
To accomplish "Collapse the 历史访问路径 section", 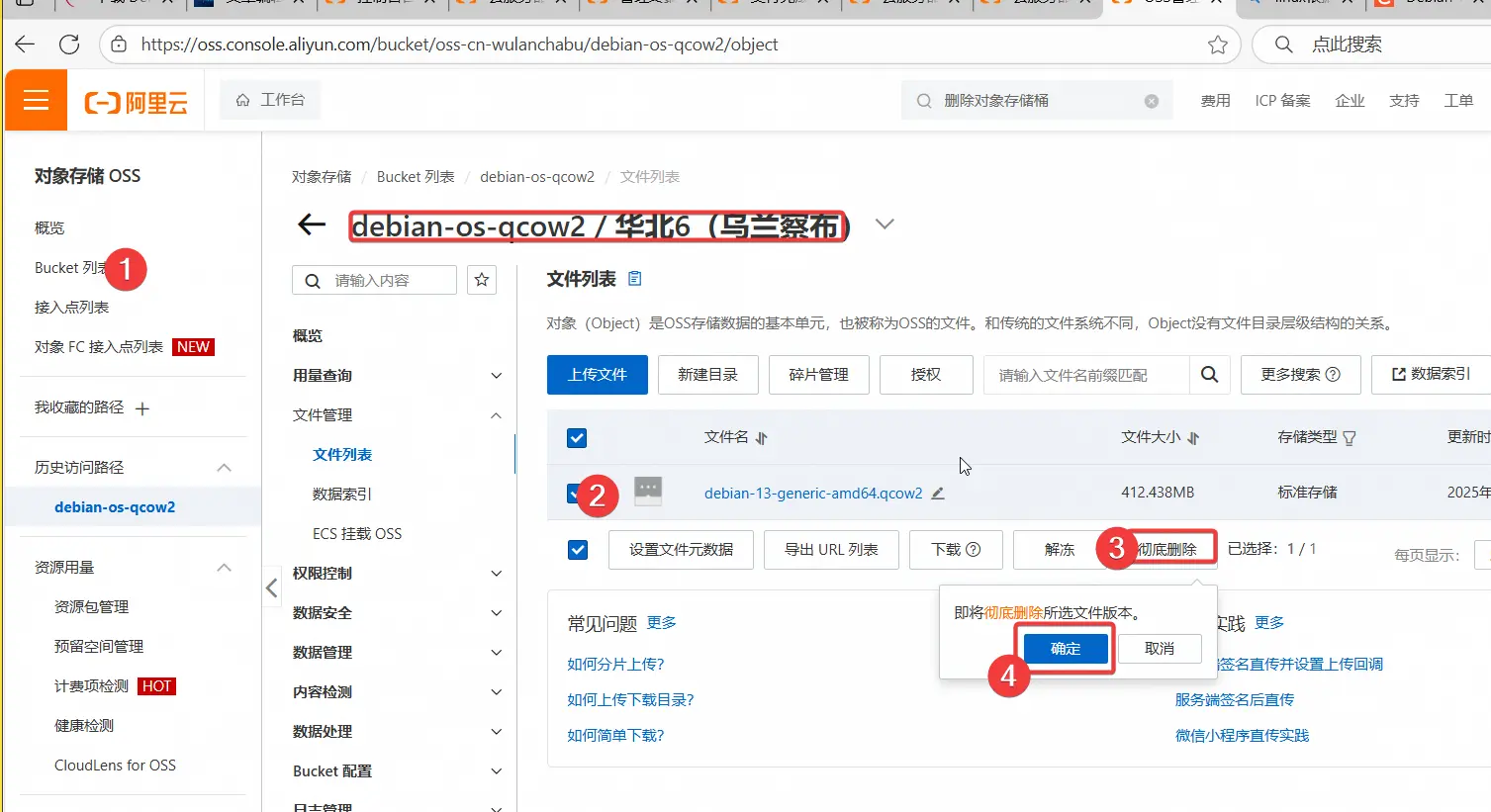I will (225, 468).
